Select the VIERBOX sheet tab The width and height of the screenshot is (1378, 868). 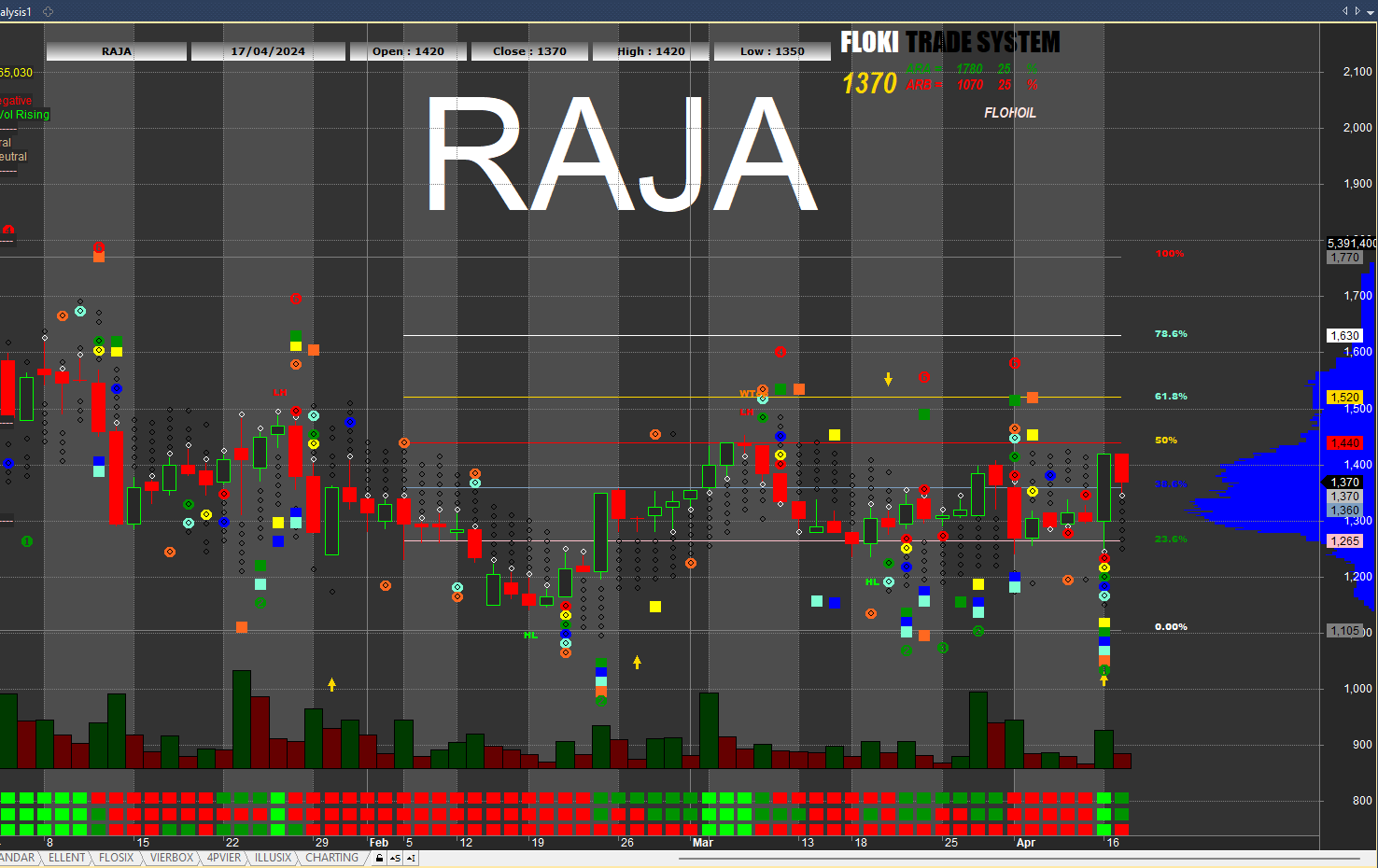tap(171, 858)
